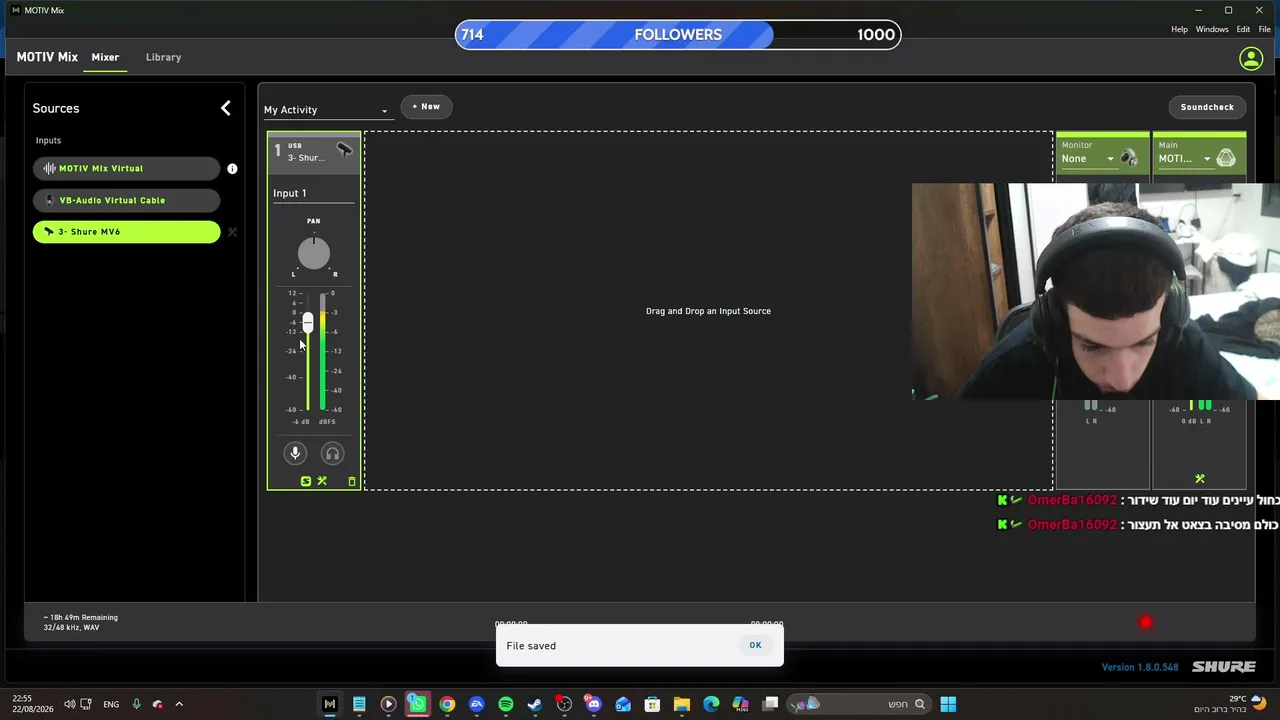Collapse the Sources panel with the back arrow
This screenshot has width=1280, height=720.
225,108
